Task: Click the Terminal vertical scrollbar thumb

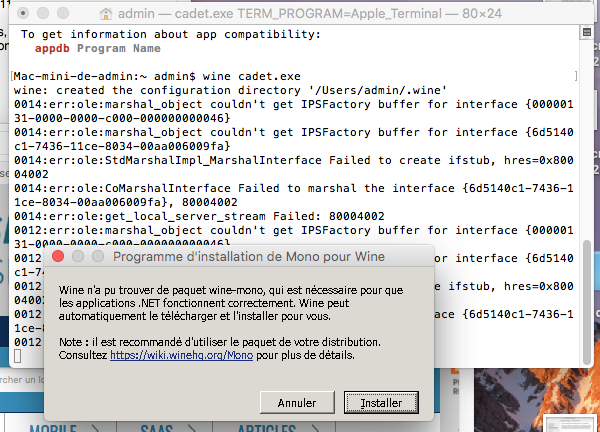Action: (587, 302)
